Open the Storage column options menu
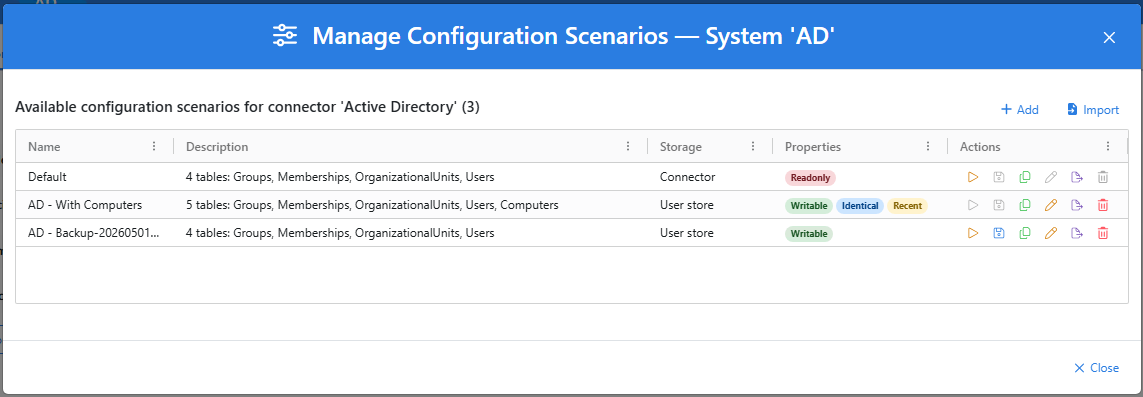1143x397 pixels. coord(753,146)
